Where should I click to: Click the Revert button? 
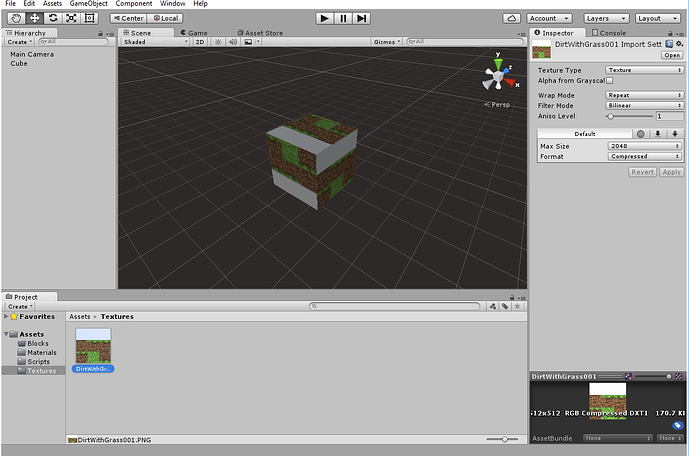click(x=642, y=172)
